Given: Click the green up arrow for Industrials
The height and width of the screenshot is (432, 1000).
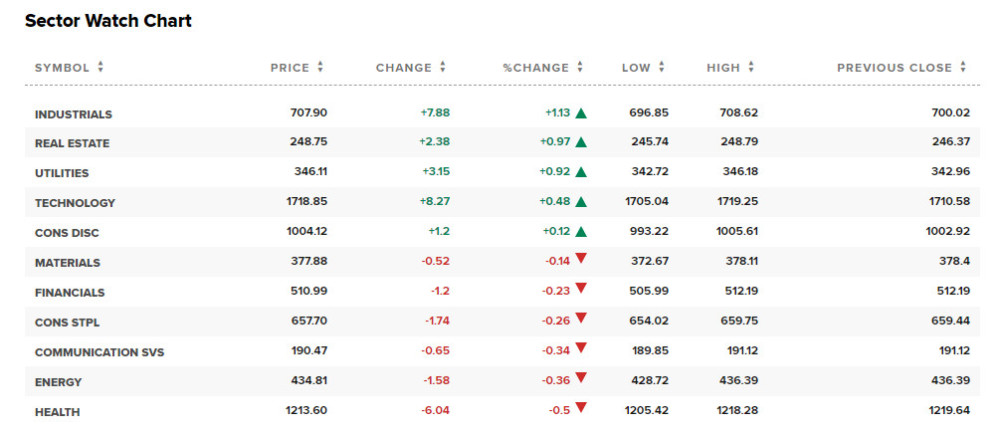Looking at the screenshot, I should 581,113.
